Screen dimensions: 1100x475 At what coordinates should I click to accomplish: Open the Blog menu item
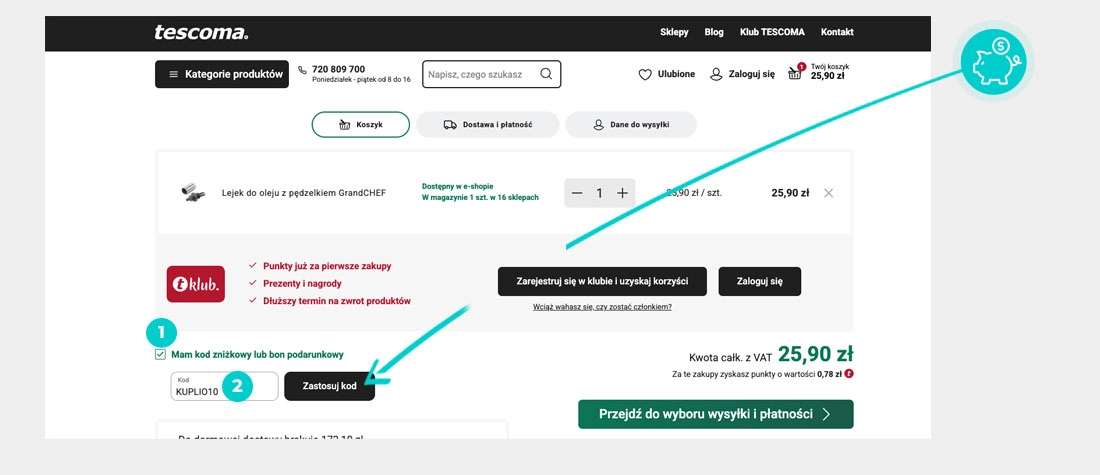714,32
